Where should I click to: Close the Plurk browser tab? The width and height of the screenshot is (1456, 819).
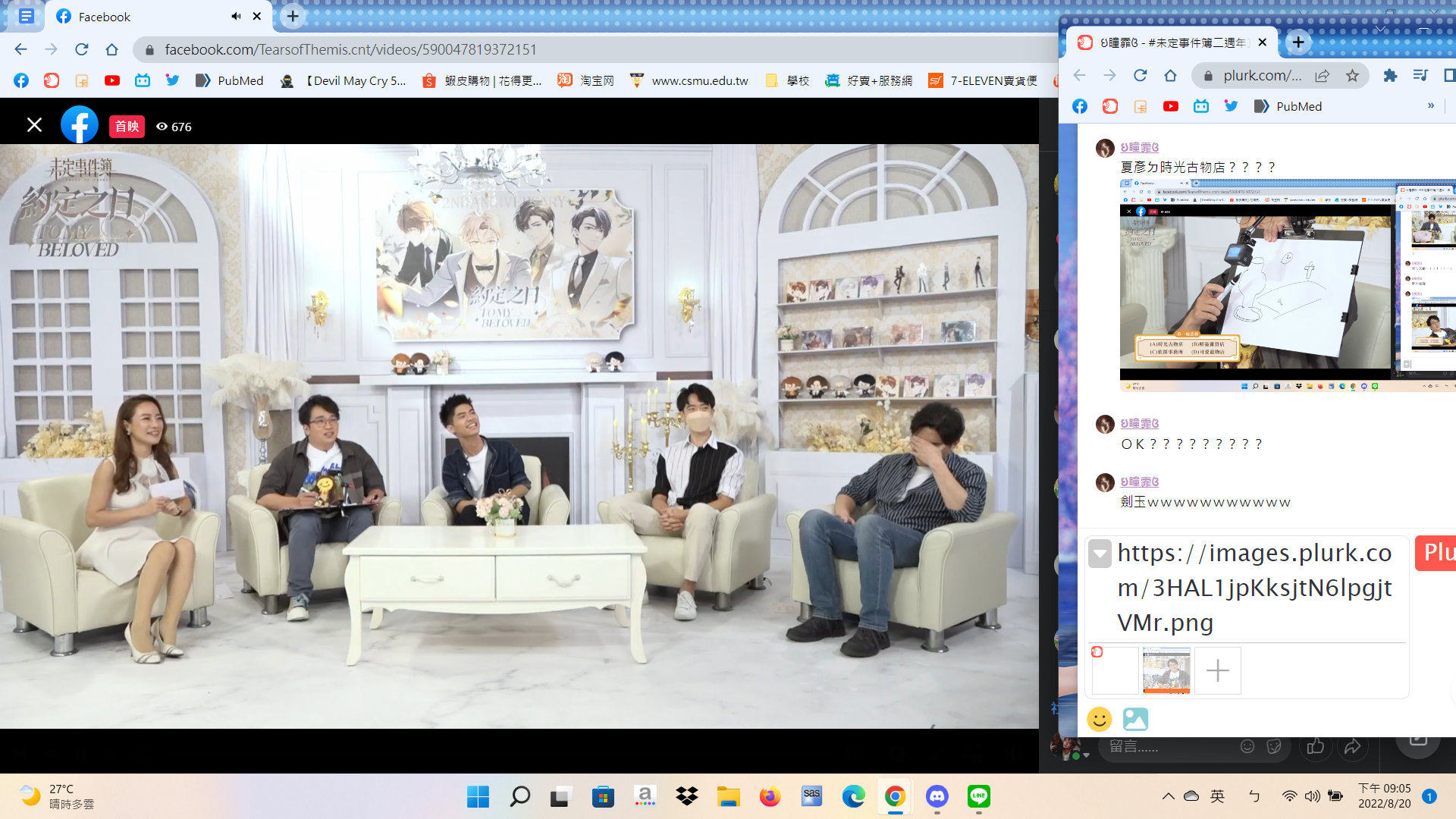[x=1263, y=42]
